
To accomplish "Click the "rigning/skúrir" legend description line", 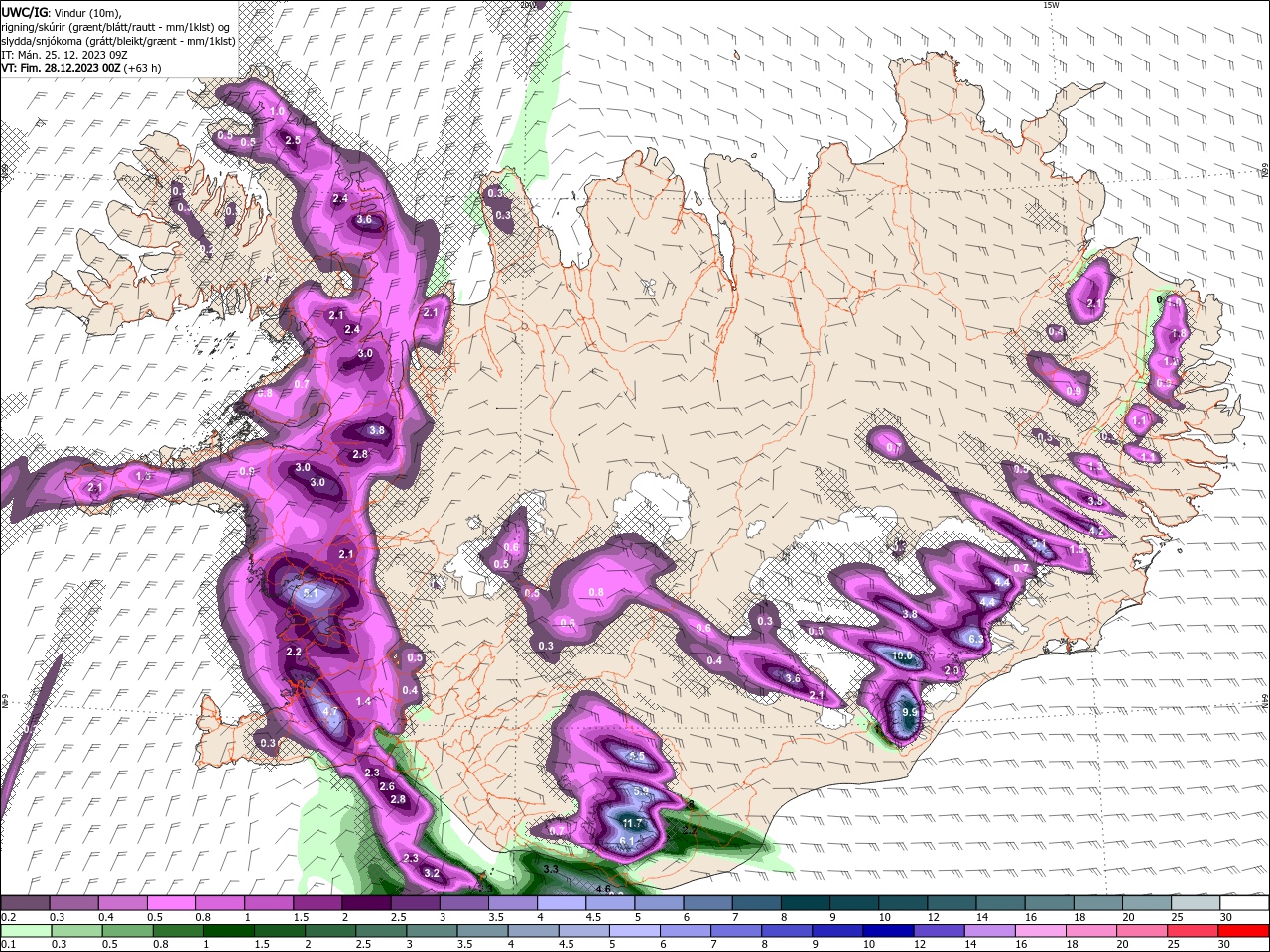I will [117, 27].
